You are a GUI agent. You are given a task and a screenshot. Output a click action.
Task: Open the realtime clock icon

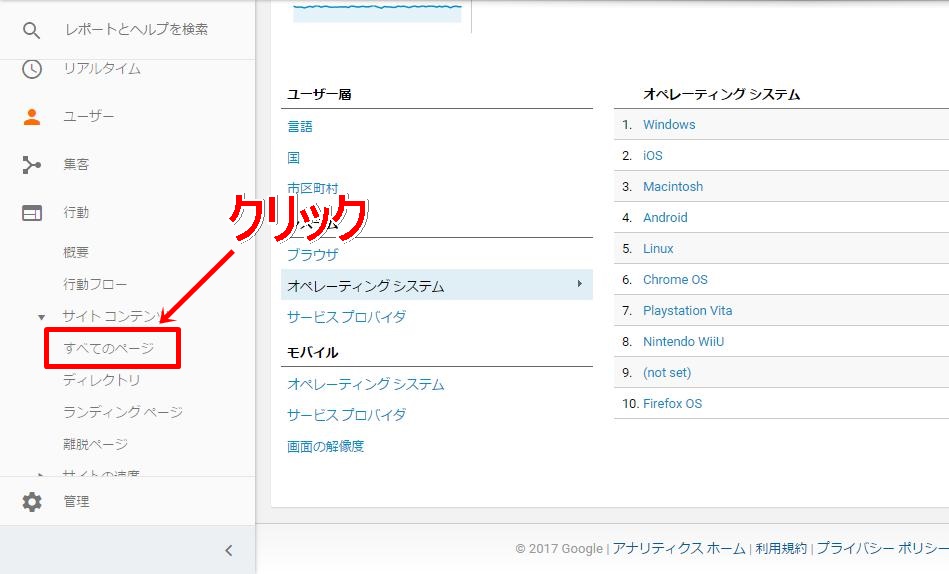[x=32, y=69]
